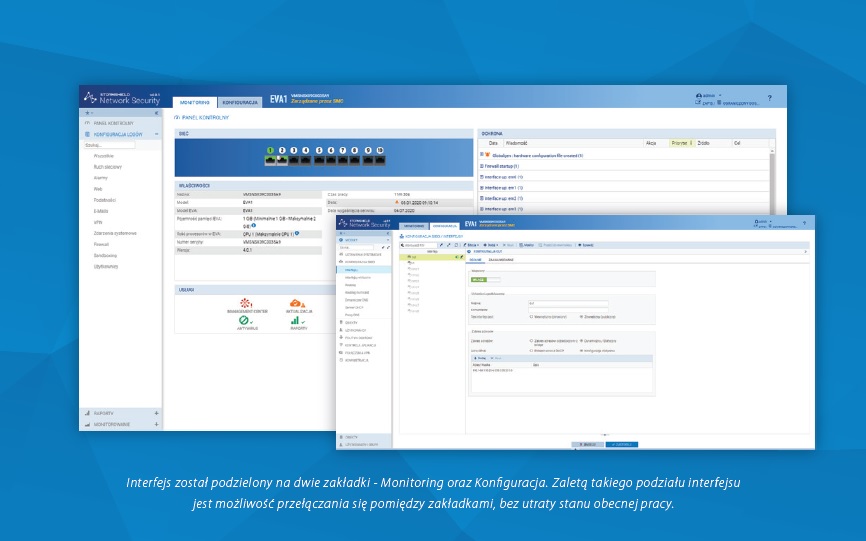Click network port 1 icon in back window
The image size is (866, 541).
click(x=270, y=161)
